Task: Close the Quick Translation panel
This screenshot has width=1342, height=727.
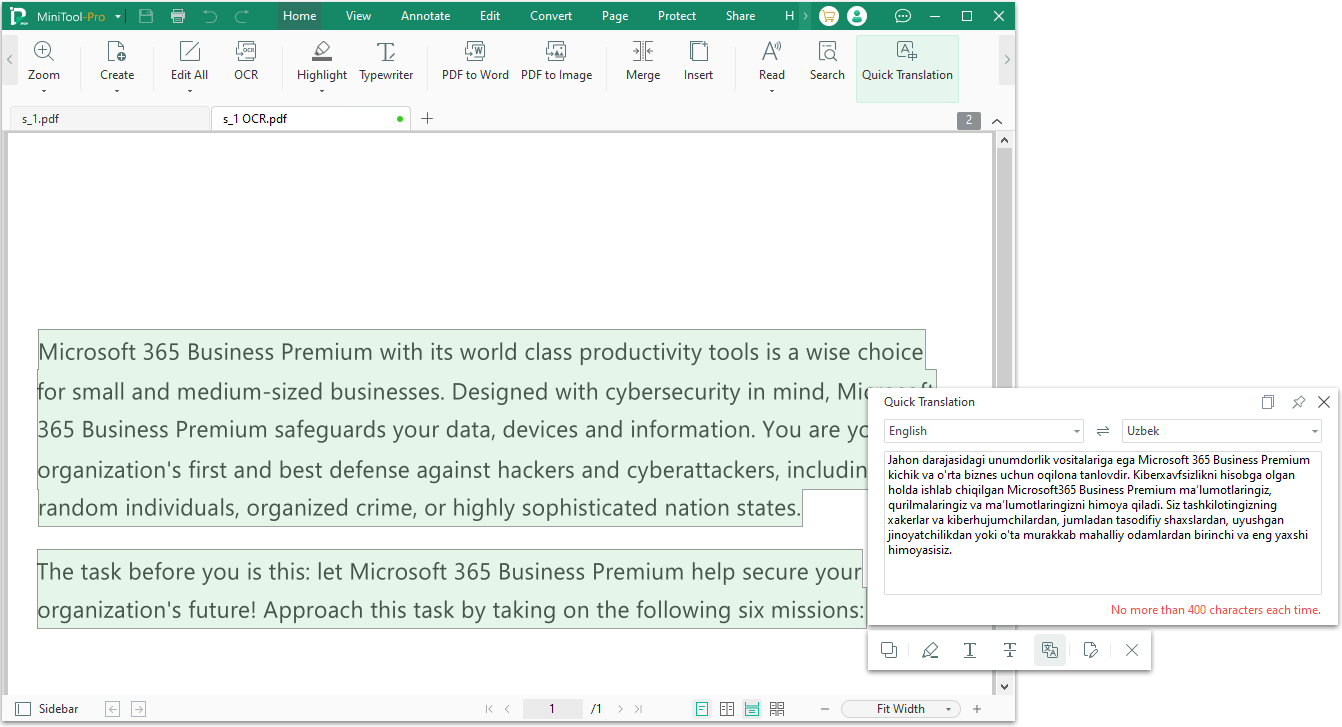Action: point(1324,402)
